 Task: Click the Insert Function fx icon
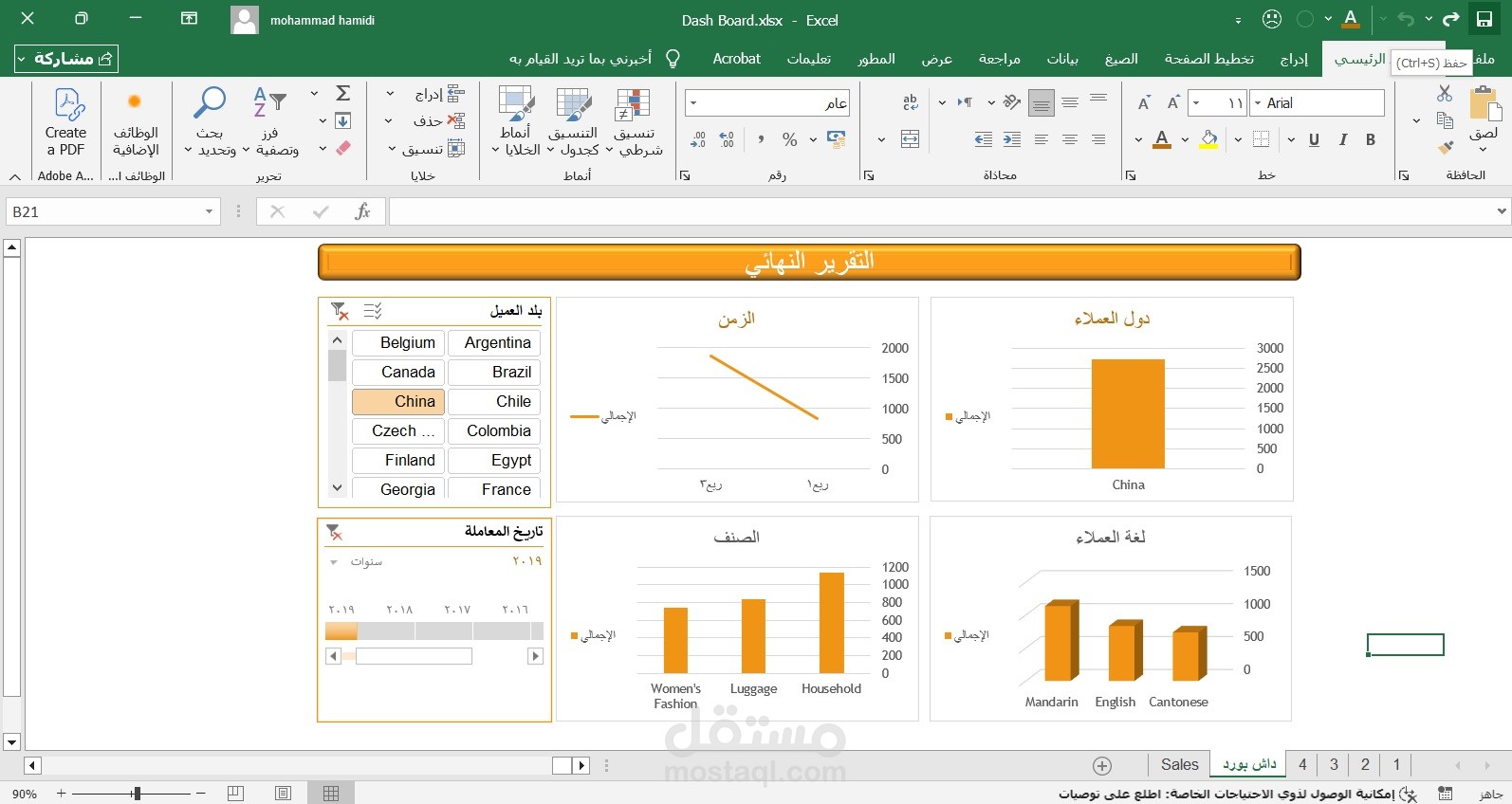pos(362,211)
